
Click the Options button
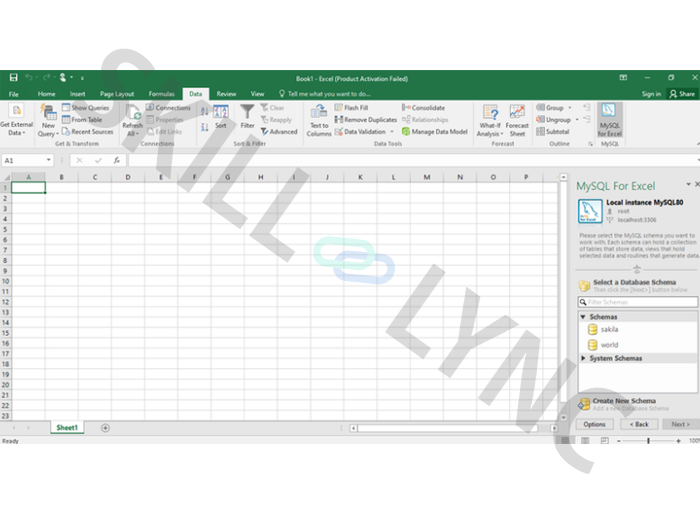[594, 424]
